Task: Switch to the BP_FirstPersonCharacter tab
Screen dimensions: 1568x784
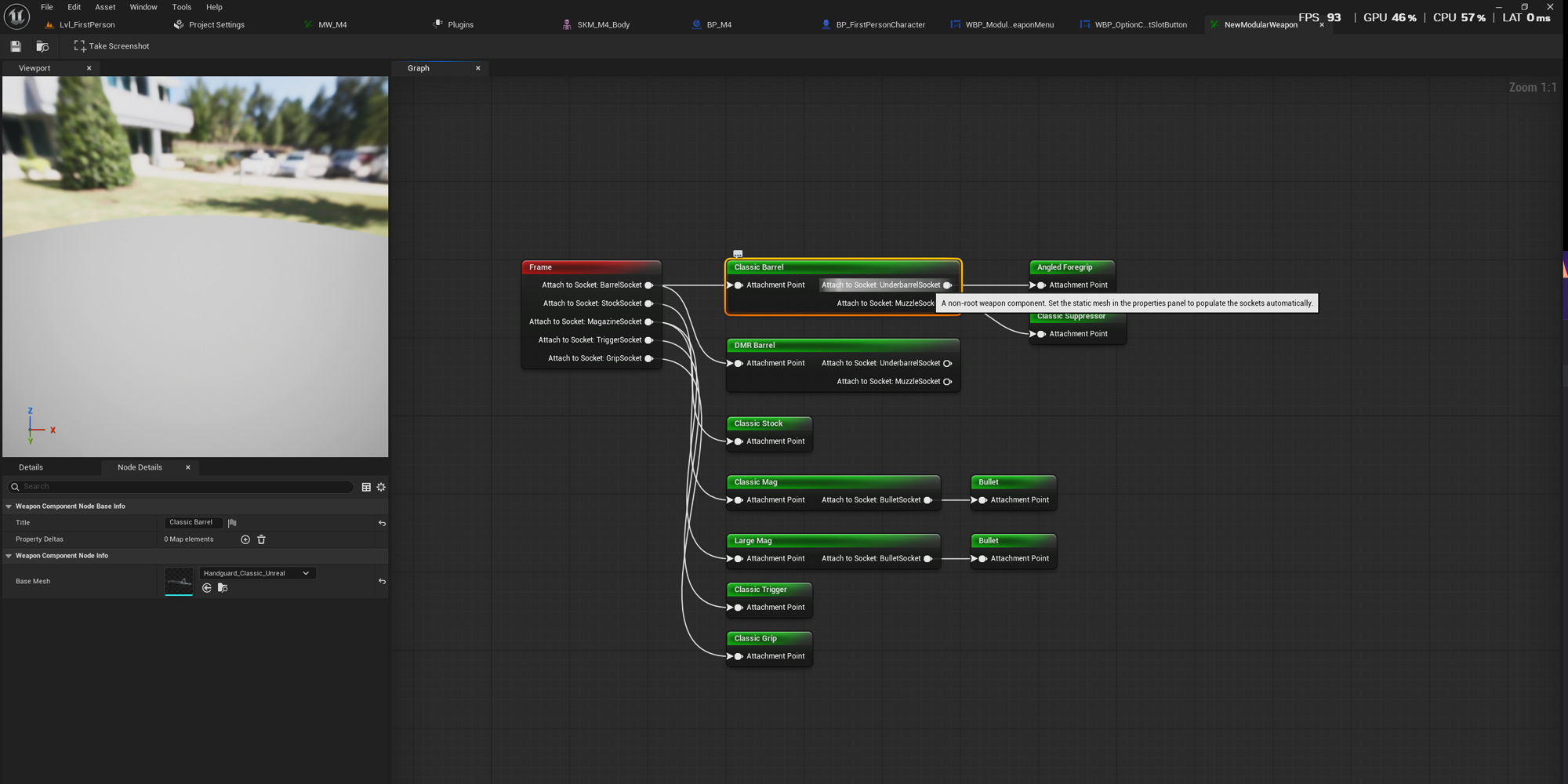Action: [x=873, y=24]
